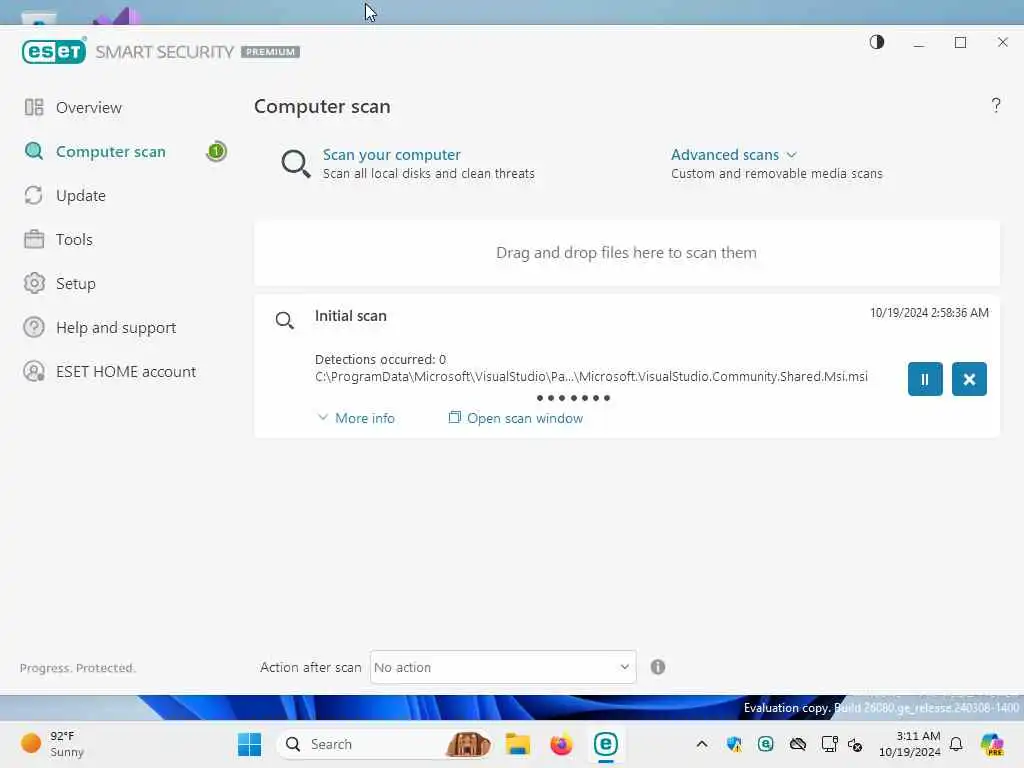
Task: Expand More info for the scan
Action: 356,418
